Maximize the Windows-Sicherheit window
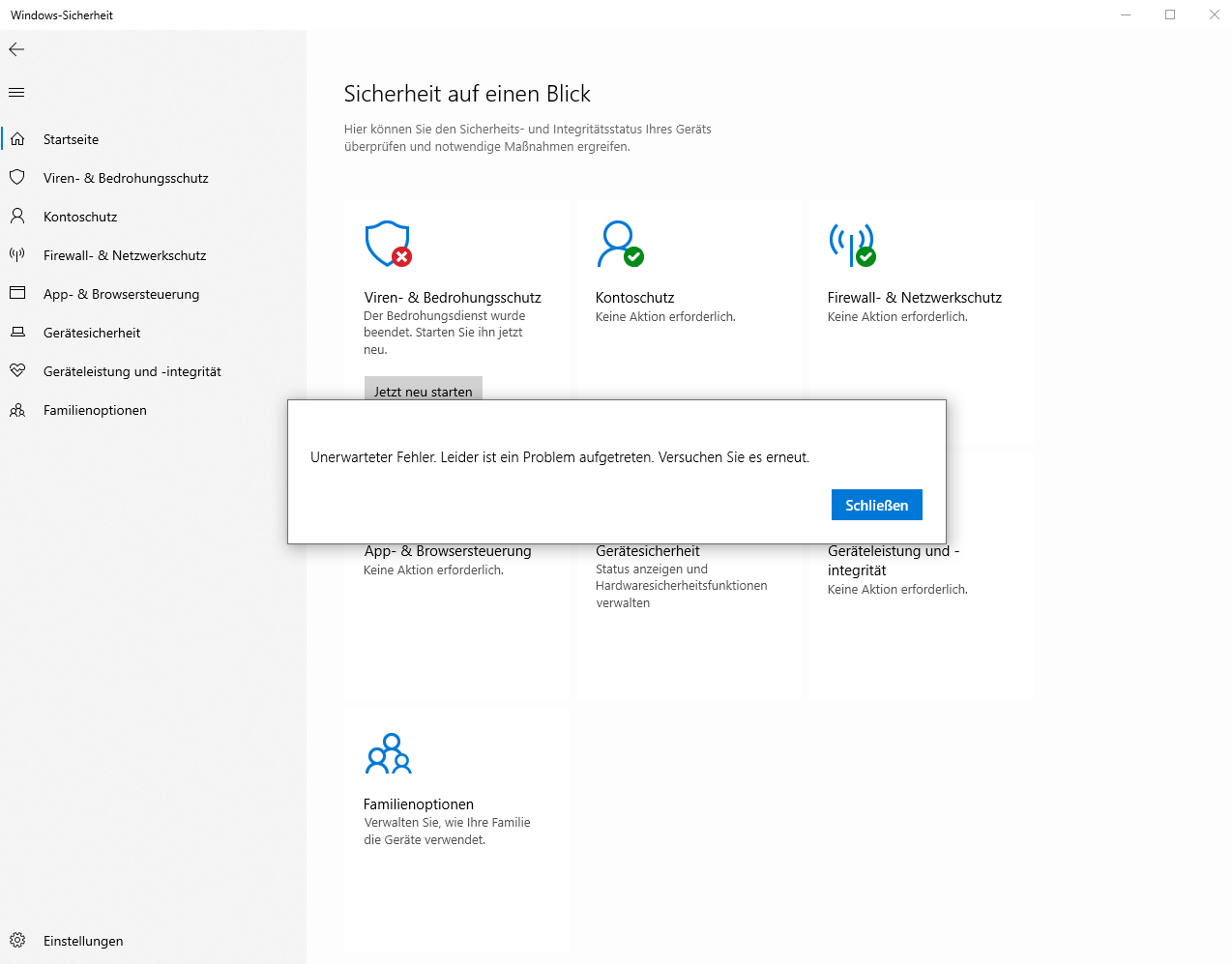1232x964 pixels. tap(1170, 15)
